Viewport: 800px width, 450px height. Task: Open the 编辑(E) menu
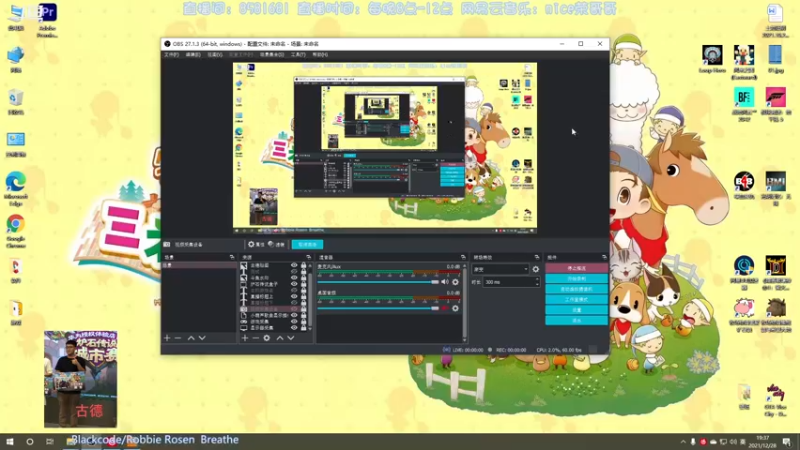(193, 55)
